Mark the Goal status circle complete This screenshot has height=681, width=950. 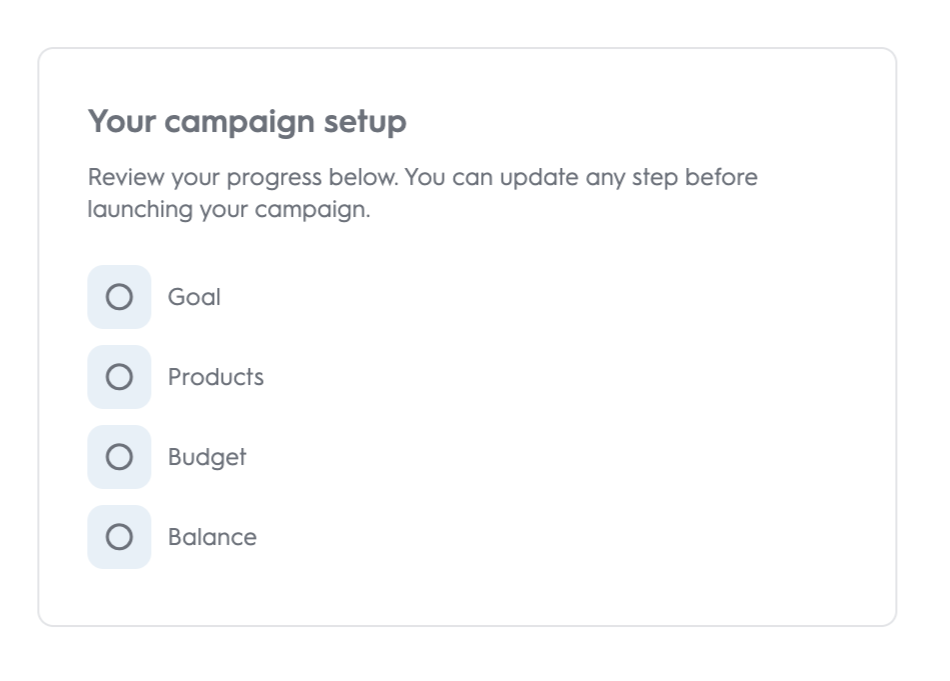pos(119,297)
